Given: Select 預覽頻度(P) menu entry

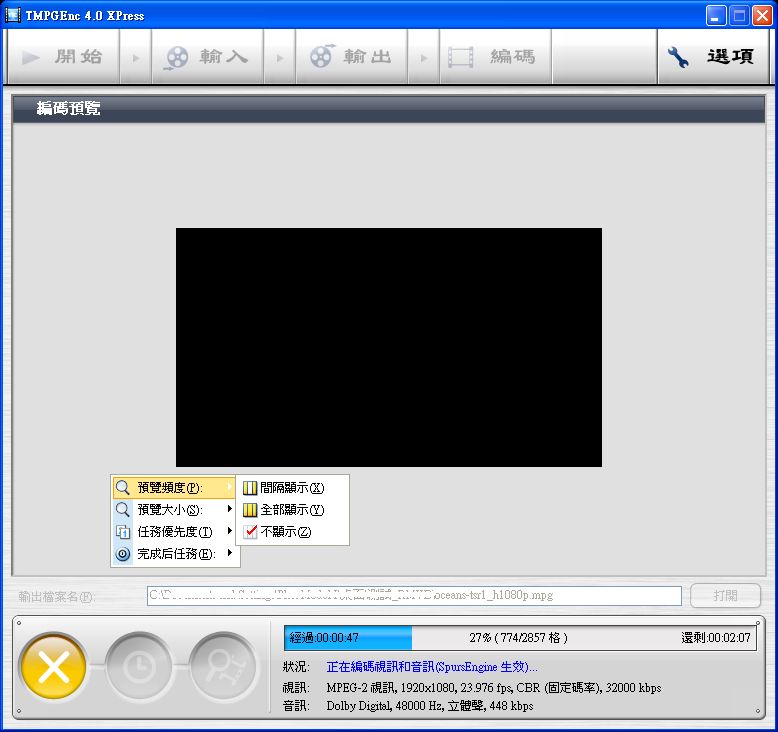Looking at the screenshot, I should tap(174, 488).
